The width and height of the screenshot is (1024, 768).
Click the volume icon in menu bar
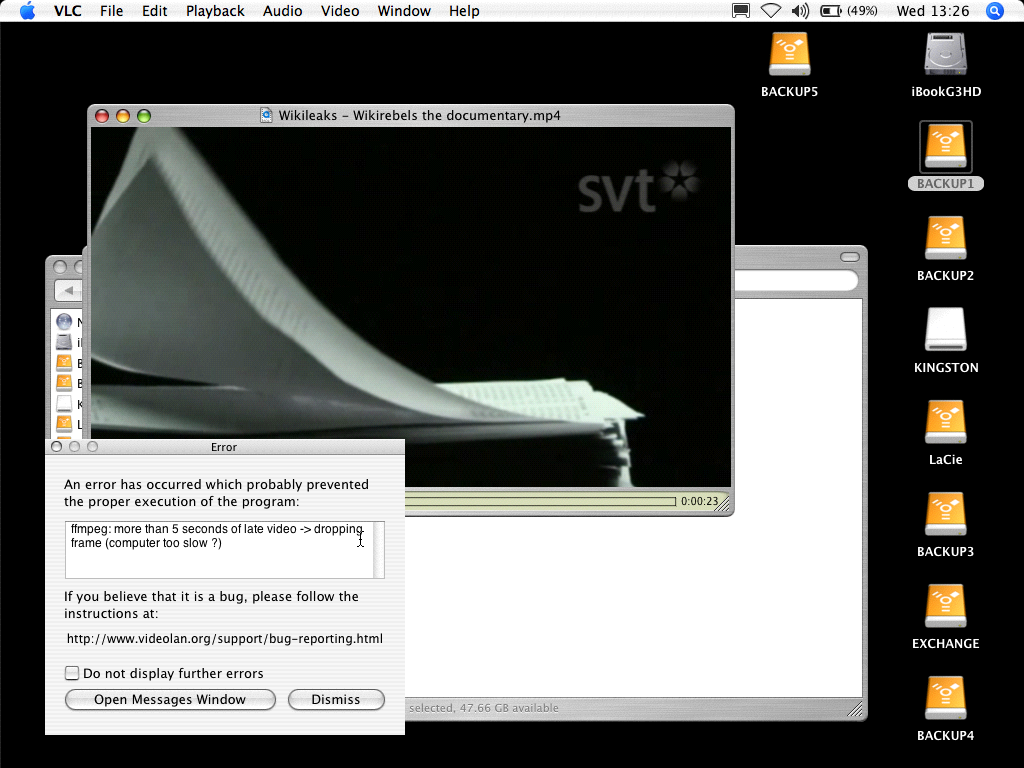pyautogui.click(x=800, y=10)
